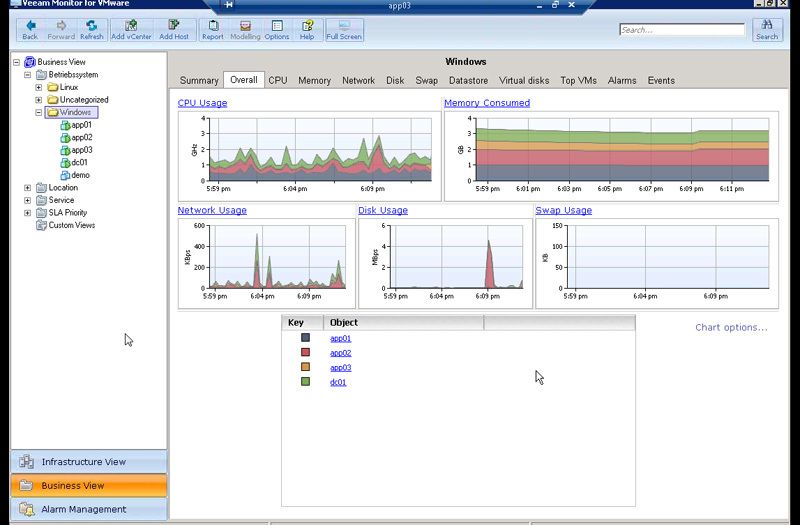800x525 pixels.
Task: Select the Uncategorized folder
Action: pyautogui.click(x=84, y=99)
